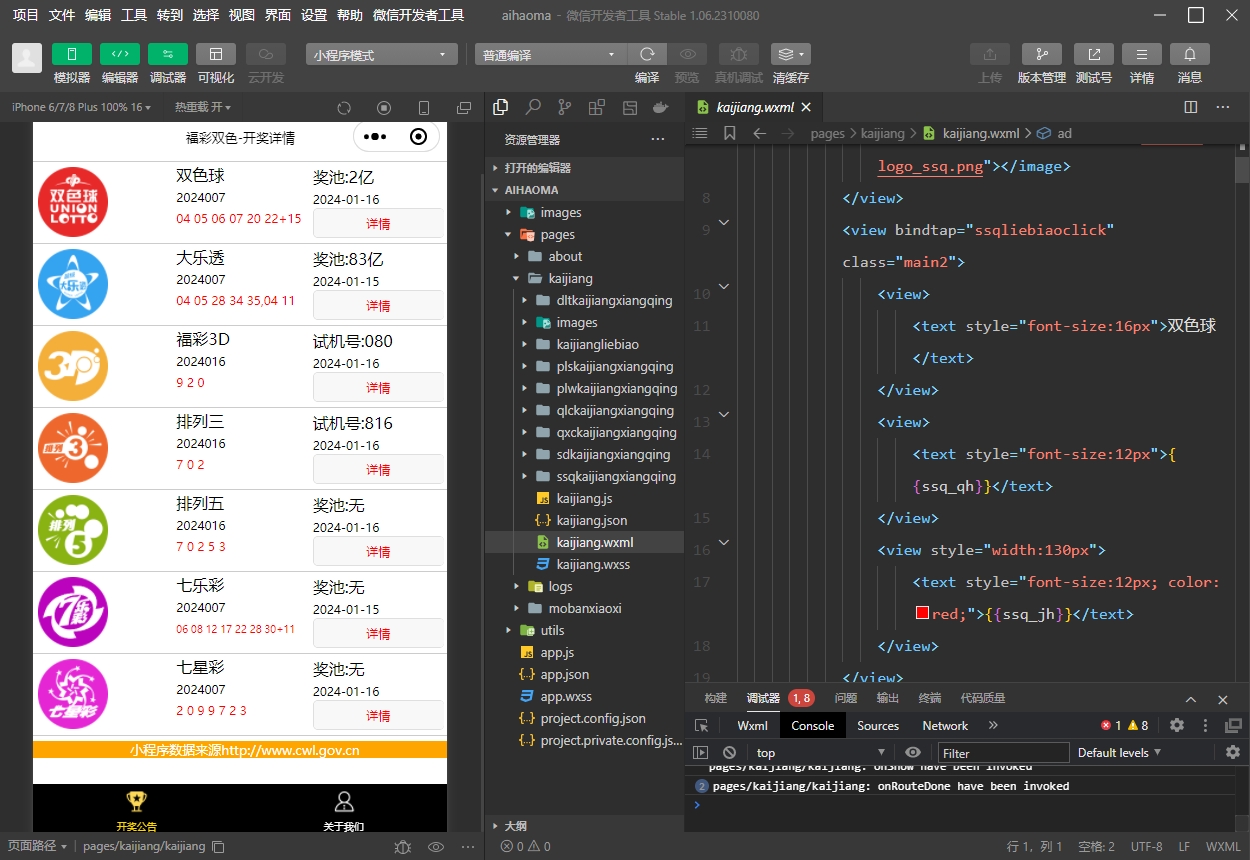
Task: Open the Docker view in the activity bar
Action: (660, 107)
